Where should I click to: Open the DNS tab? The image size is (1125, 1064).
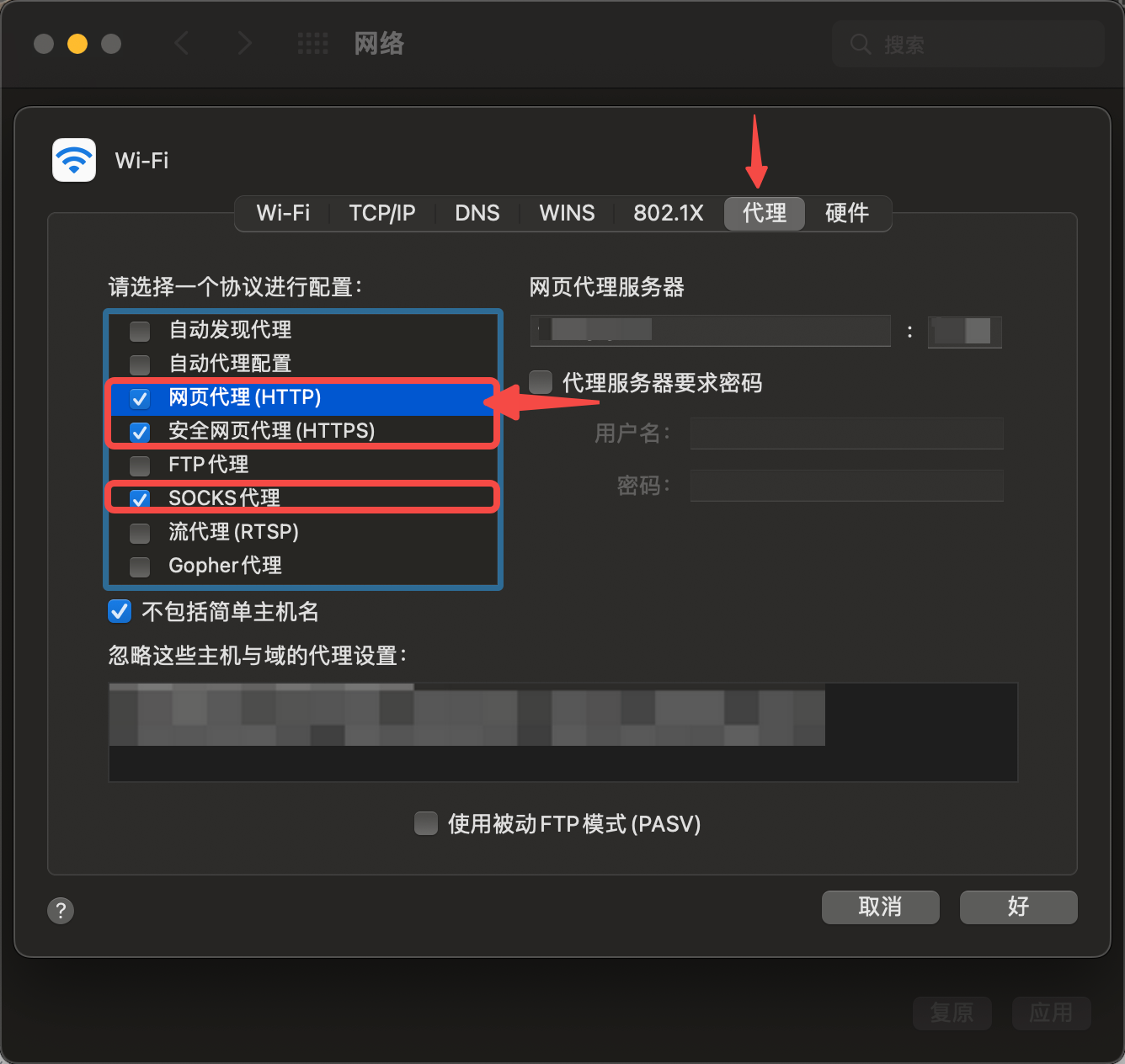(x=477, y=213)
